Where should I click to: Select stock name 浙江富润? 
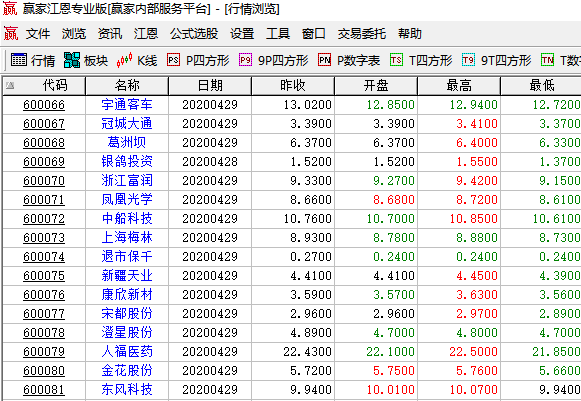pyautogui.click(x=127, y=180)
